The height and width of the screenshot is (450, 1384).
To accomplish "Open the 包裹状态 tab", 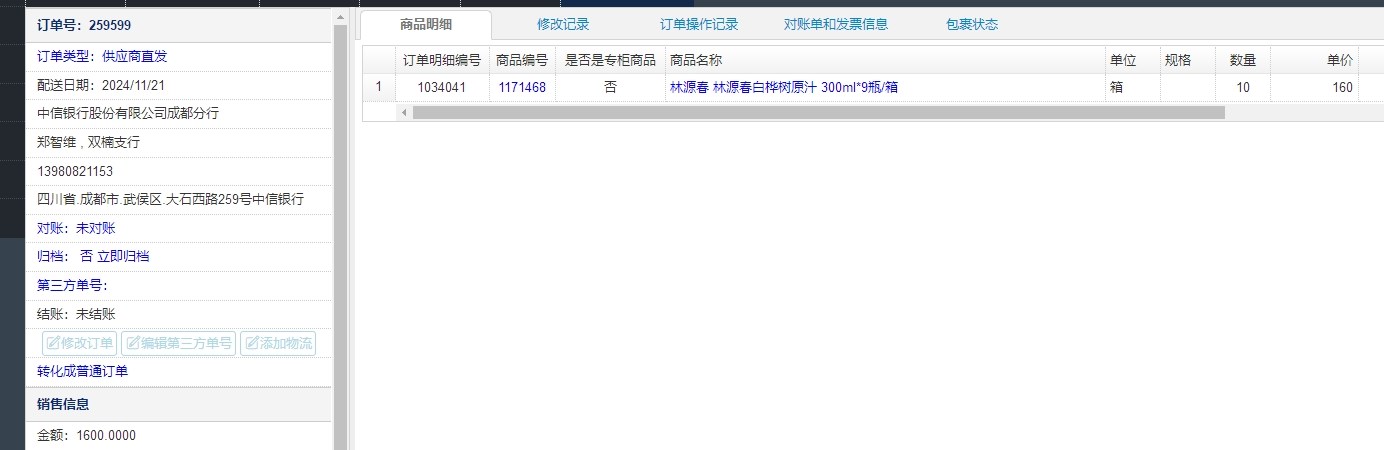I will (x=972, y=24).
